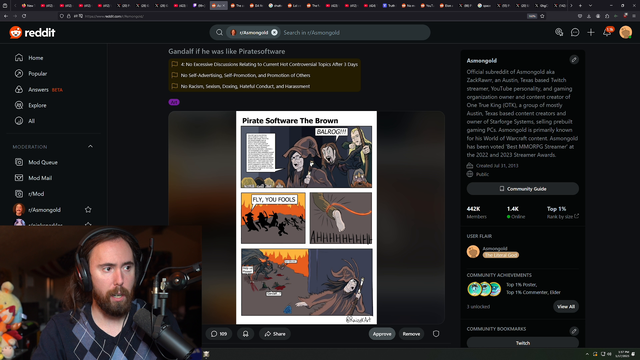Open the Twitch community bookmark

pyautogui.click(x=522, y=343)
